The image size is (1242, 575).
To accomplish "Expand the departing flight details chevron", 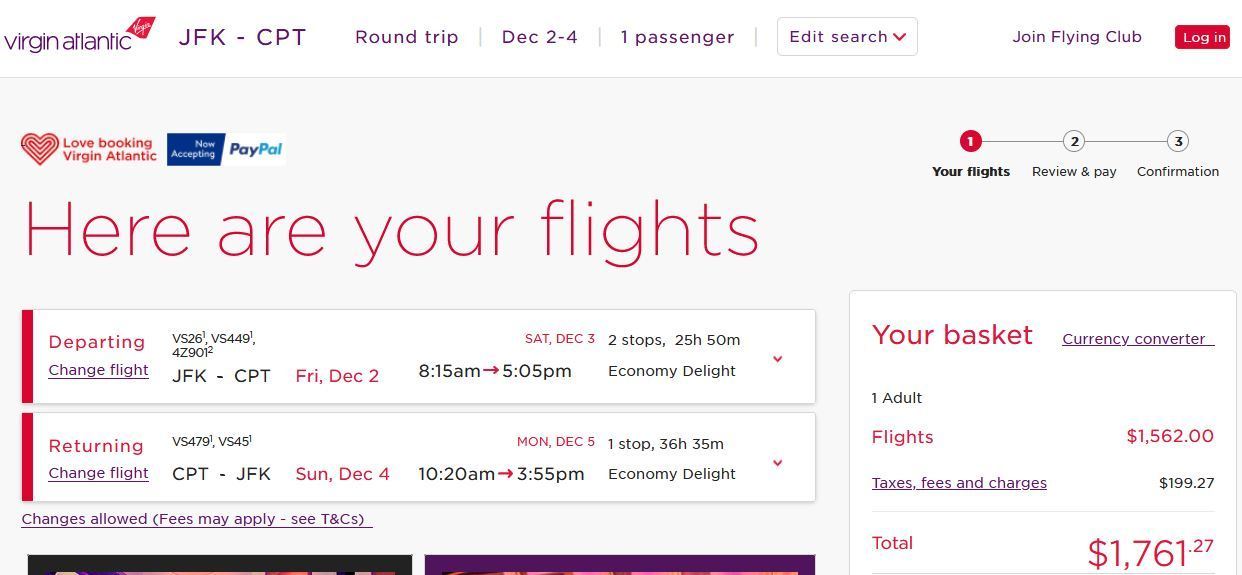I will (777, 359).
